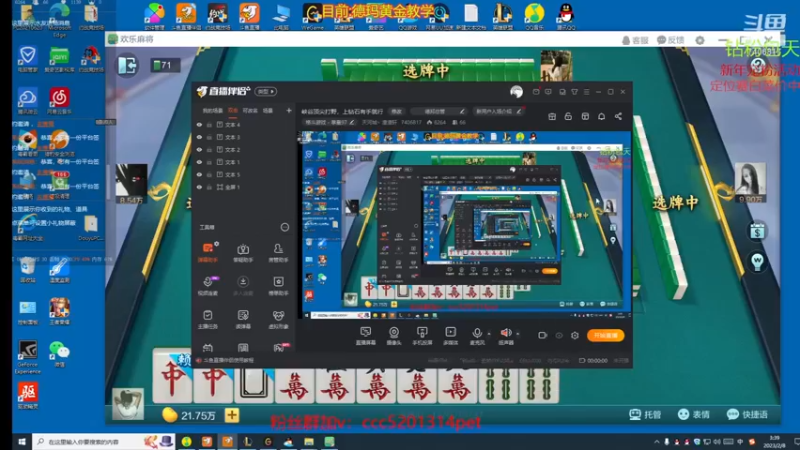Hide the 文本 3 layer with its eye
Image resolution: width=800 pixels, height=450 pixels.
pyautogui.click(x=199, y=137)
